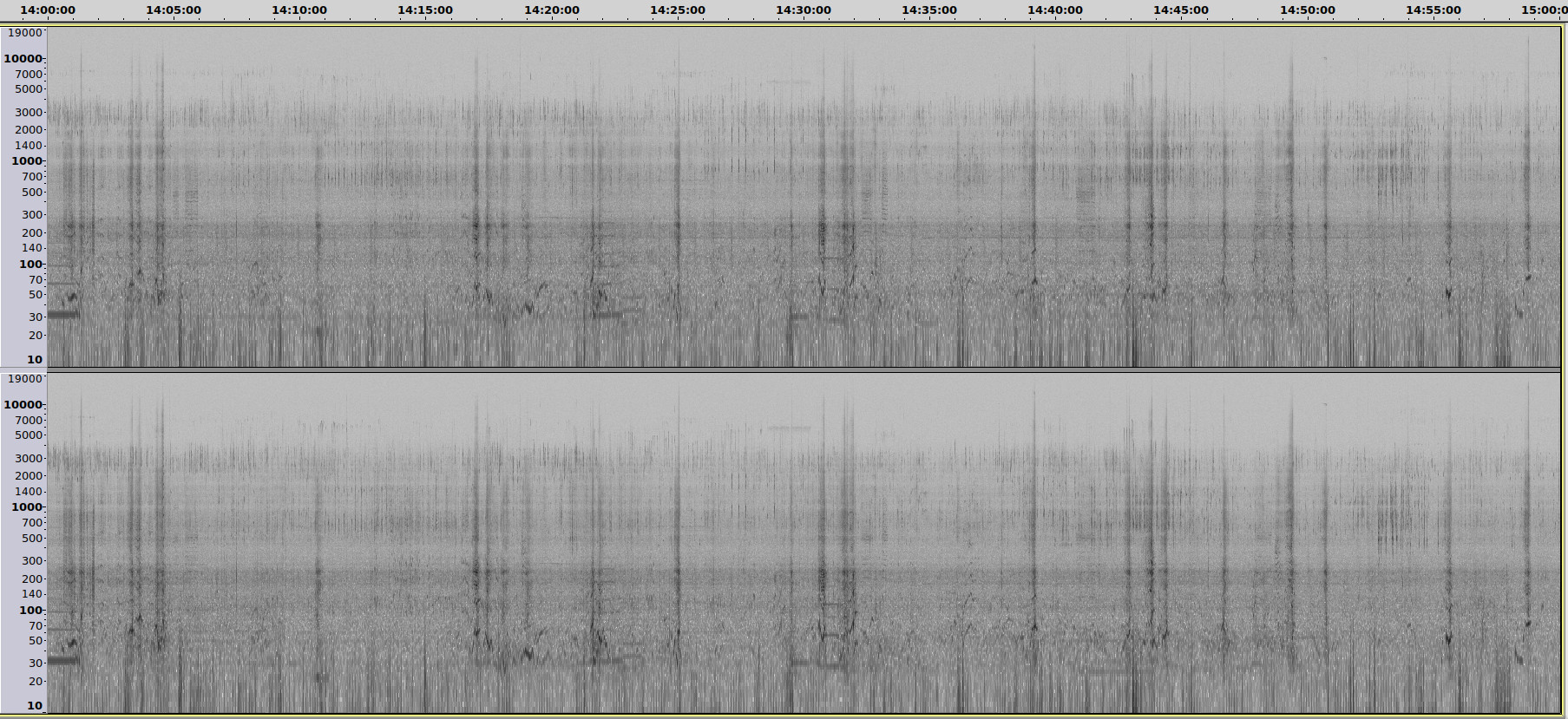Image resolution: width=1568 pixels, height=719 pixels.
Task: Set the cursor at 14:55:00 on the ruler
Action: (x=1434, y=10)
